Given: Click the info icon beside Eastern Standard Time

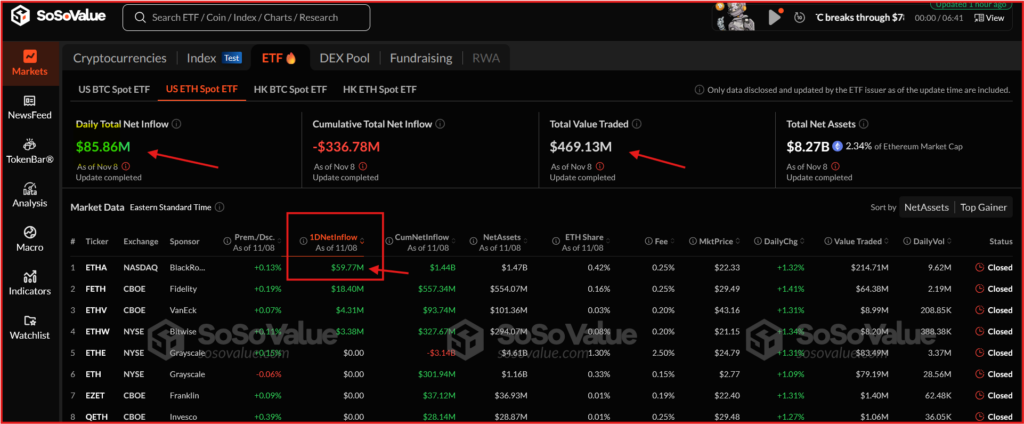Looking at the screenshot, I should (219, 207).
